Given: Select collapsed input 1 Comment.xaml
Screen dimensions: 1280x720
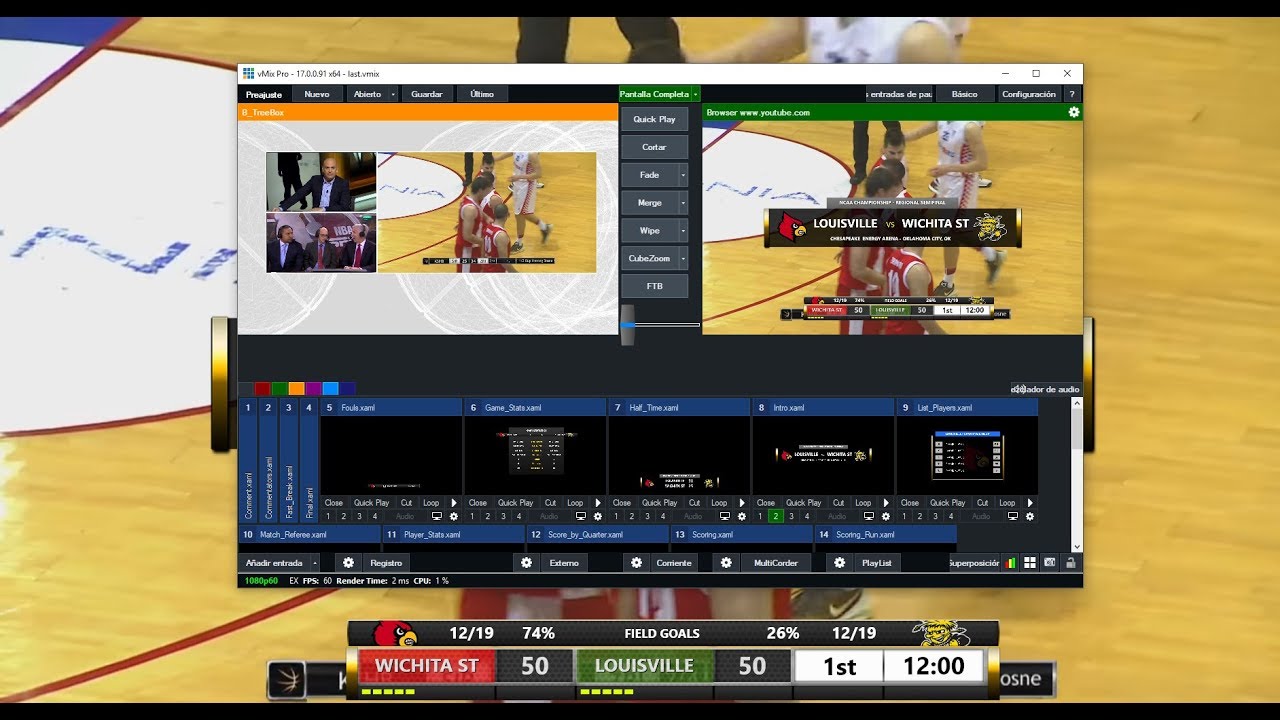Looking at the screenshot, I should 248,461.
